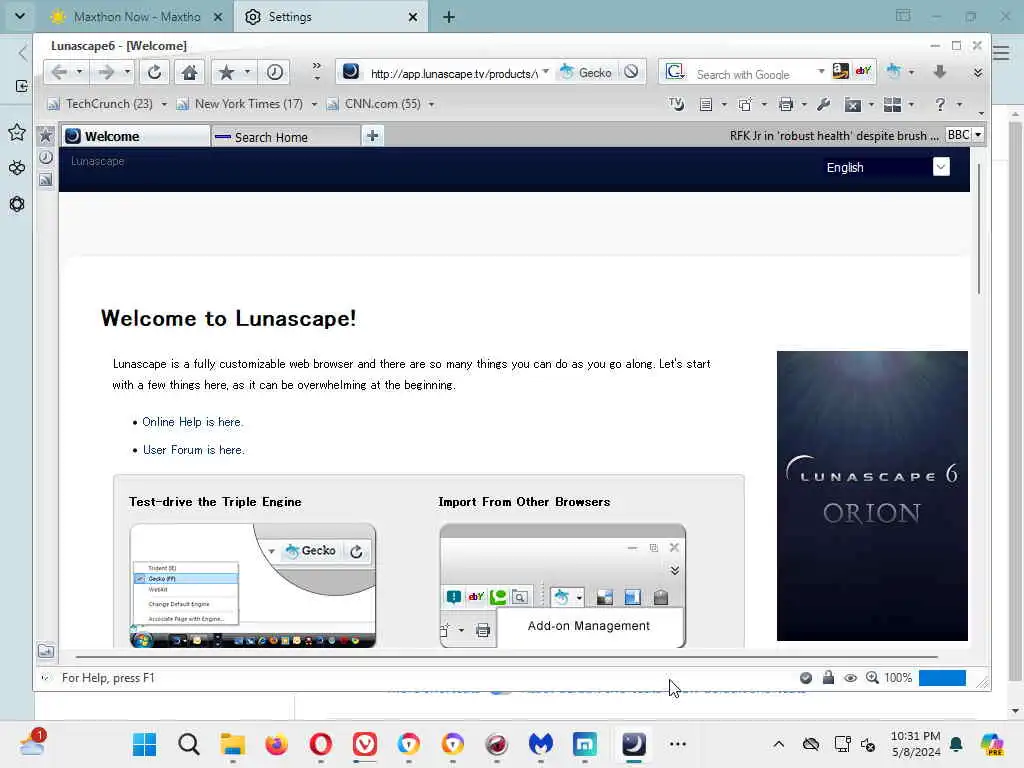The height and width of the screenshot is (768, 1024).
Task: Expand the forward button history dropdown
Action: (x=127, y=72)
